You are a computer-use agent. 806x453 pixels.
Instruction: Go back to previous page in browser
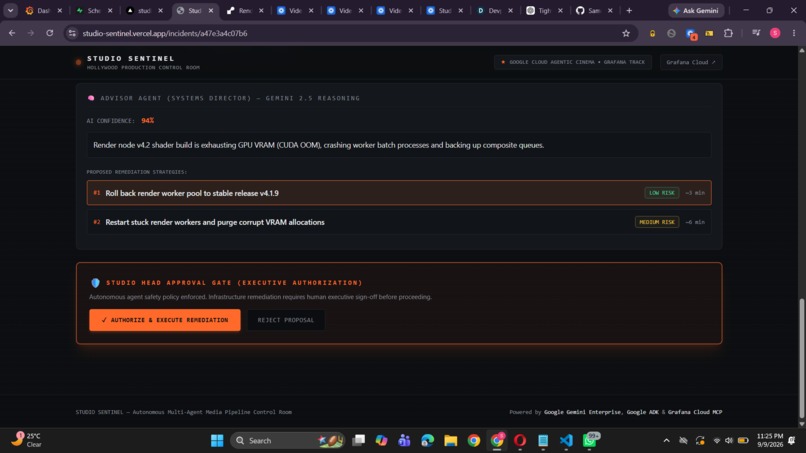pos(12,33)
